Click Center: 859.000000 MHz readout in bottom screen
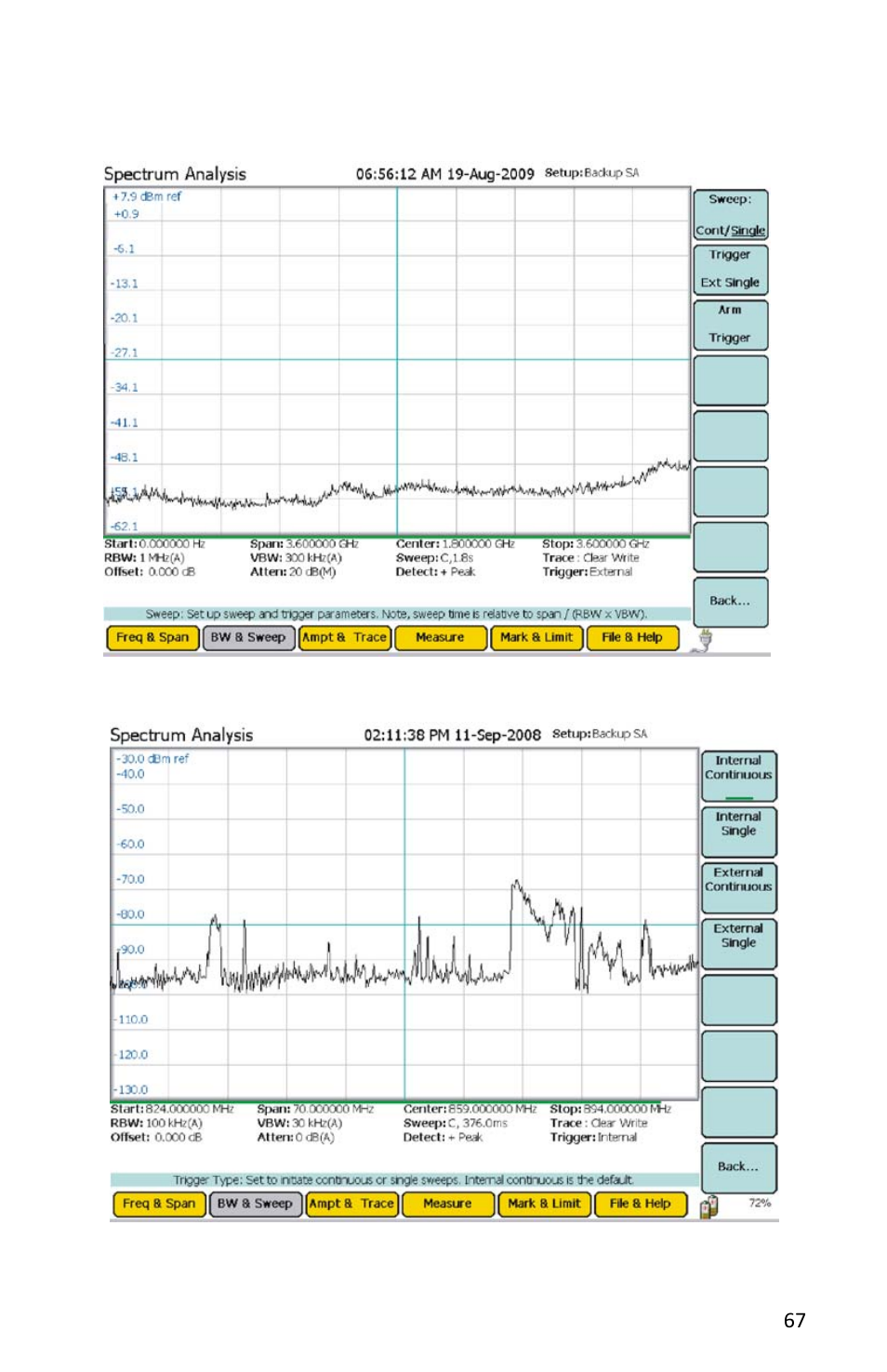The width and height of the screenshot is (887, 1372). click(x=470, y=1110)
